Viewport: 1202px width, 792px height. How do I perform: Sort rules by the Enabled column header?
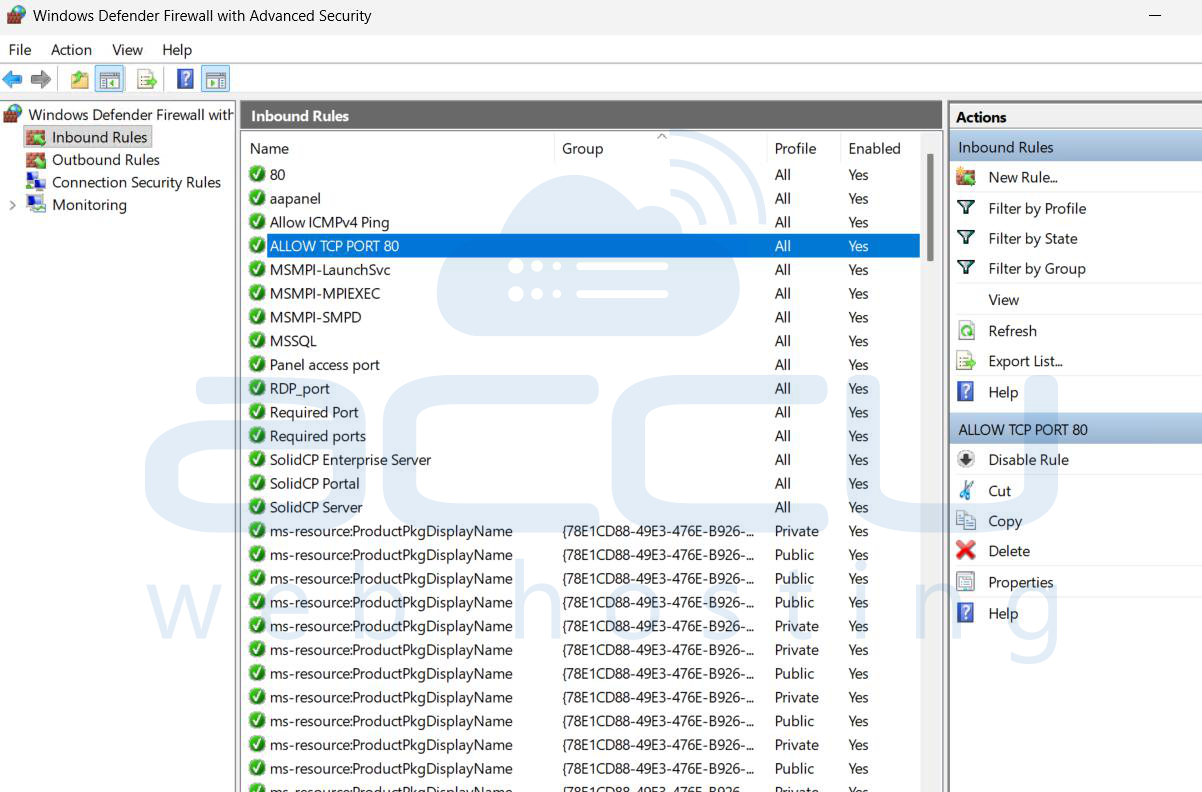(x=874, y=148)
